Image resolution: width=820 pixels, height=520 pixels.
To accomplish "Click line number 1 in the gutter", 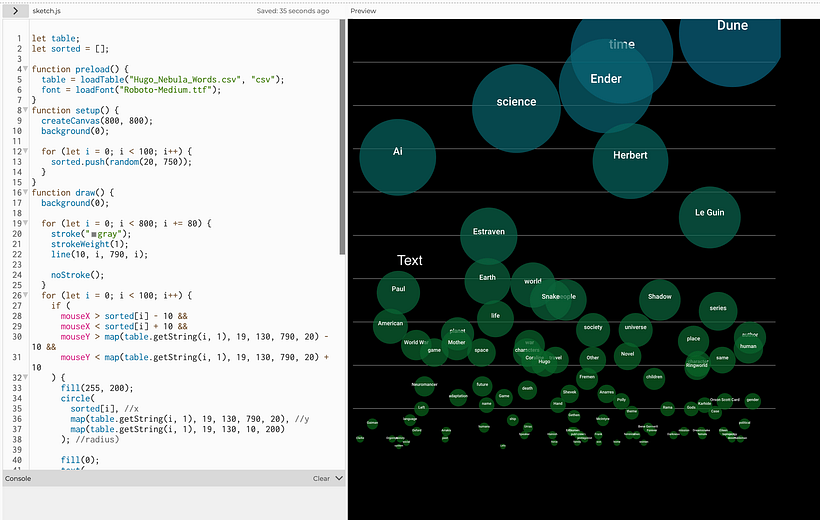I will click(19, 38).
